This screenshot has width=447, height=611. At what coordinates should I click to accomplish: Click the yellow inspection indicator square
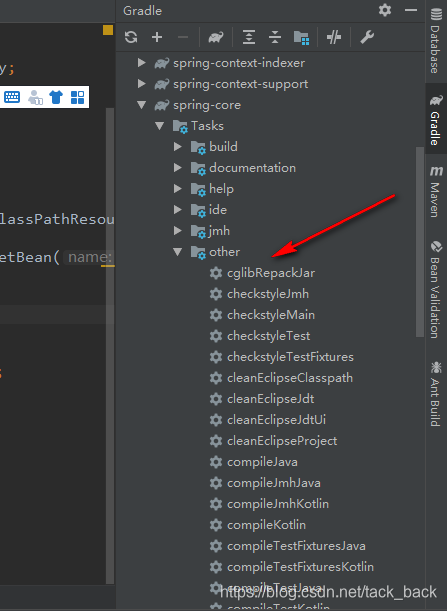108,30
